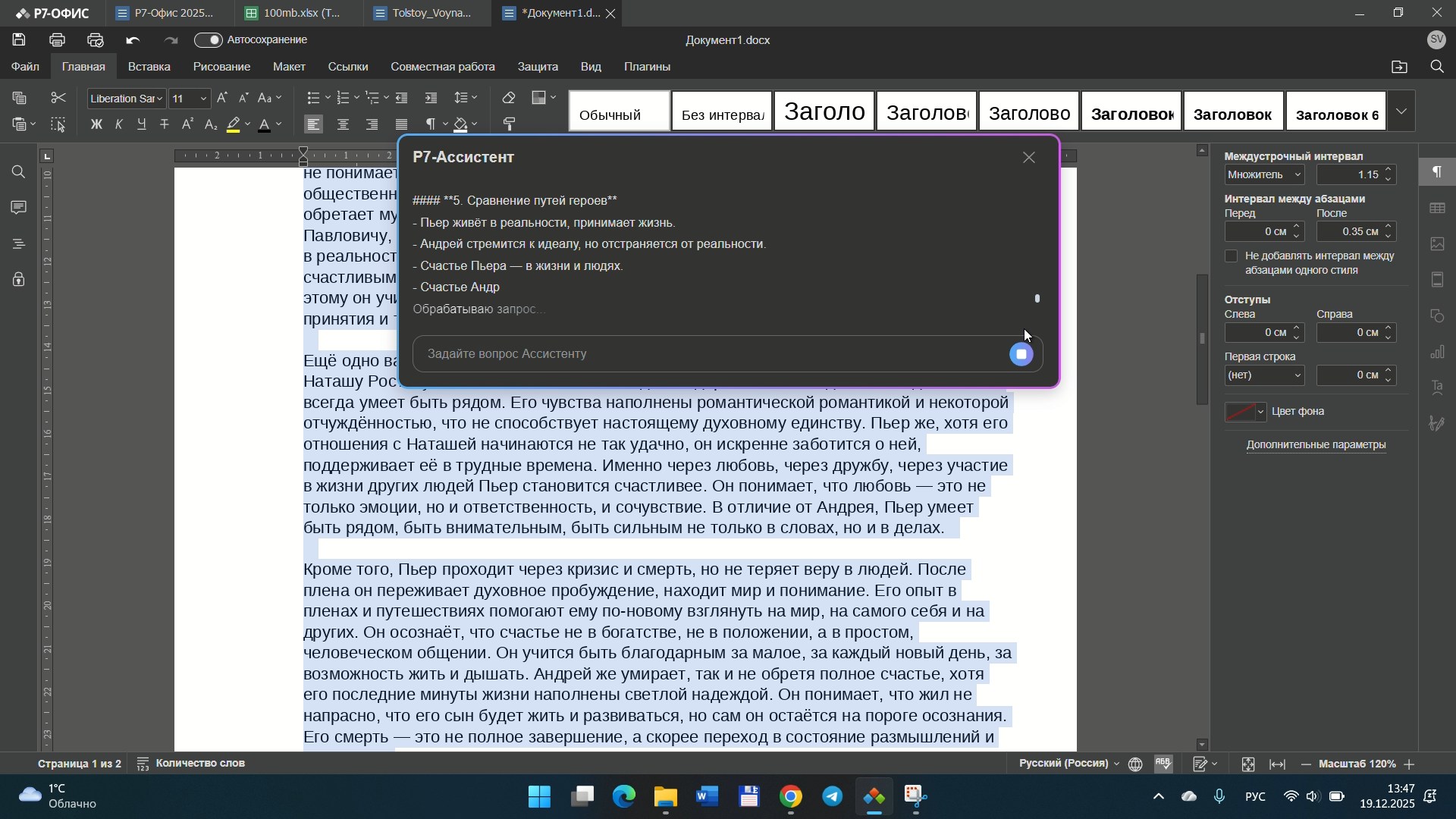Open the comments panel in left sidebar

pyautogui.click(x=18, y=208)
